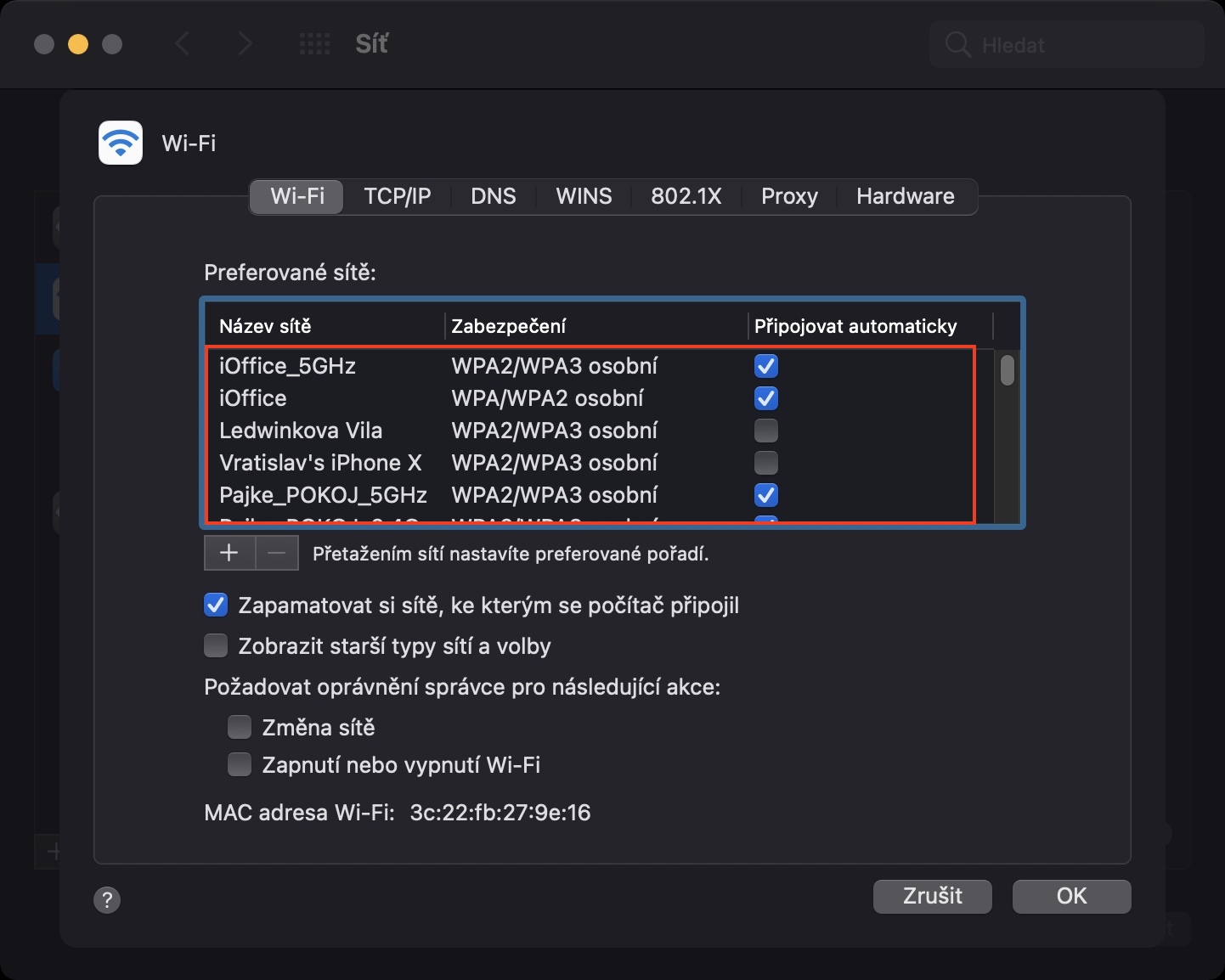
Task: Select Vratislav's iPhone X network row
Action: point(320,463)
